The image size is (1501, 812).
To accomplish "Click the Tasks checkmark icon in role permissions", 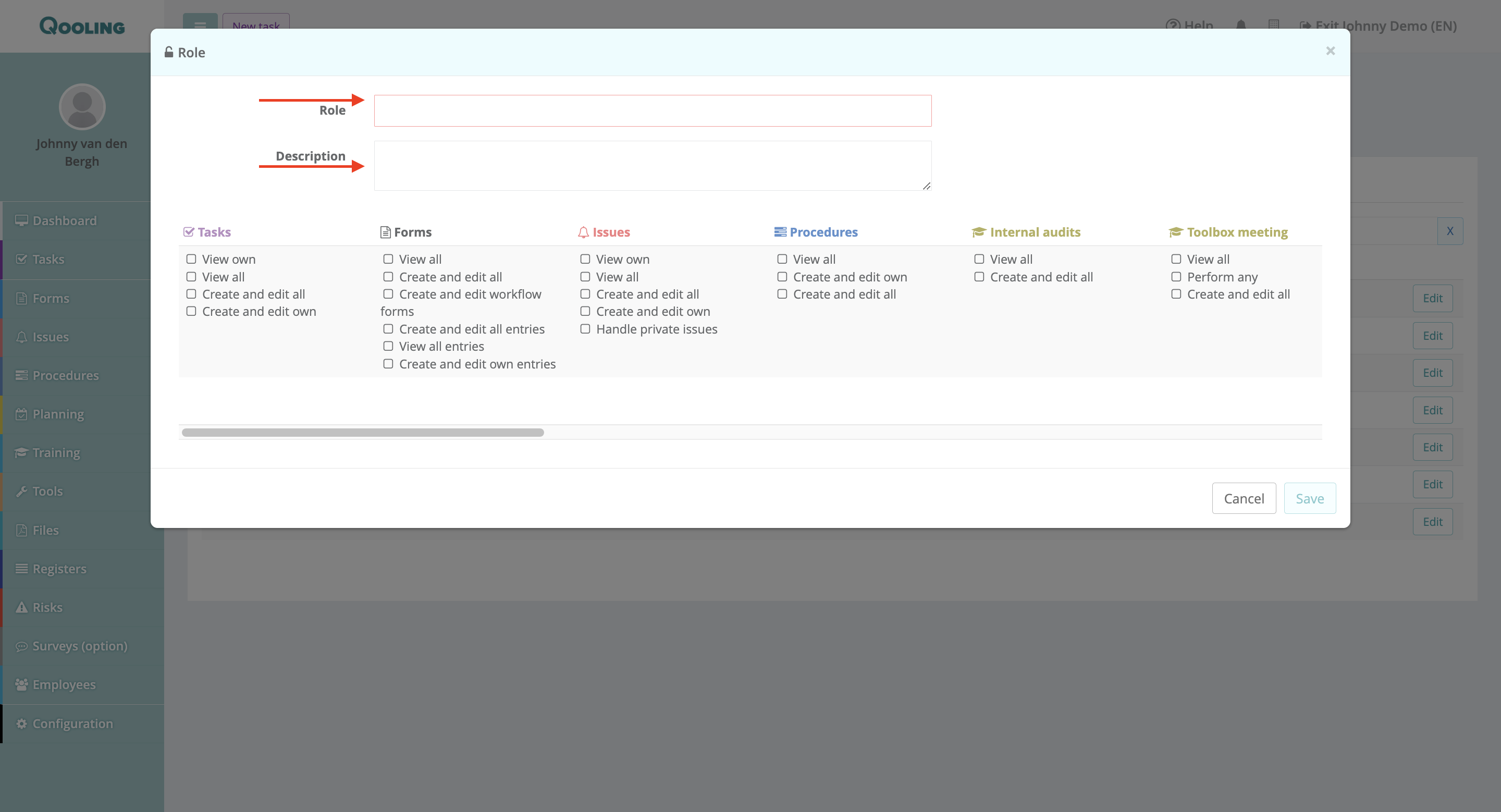I will click(188, 232).
